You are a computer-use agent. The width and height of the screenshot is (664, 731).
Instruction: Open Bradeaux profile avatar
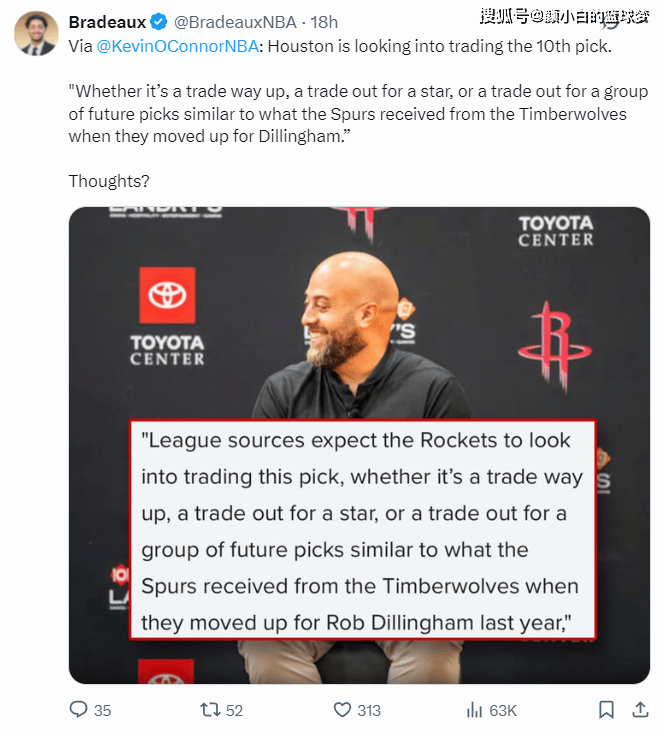point(36,34)
